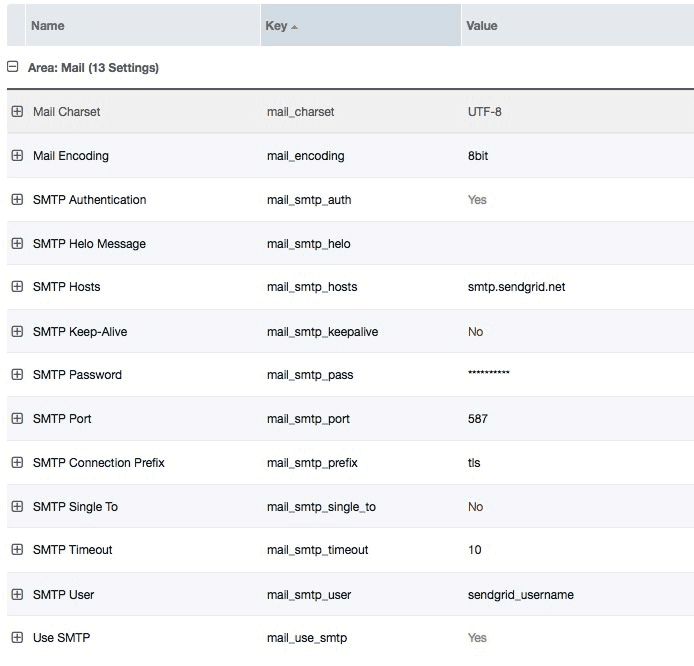694x666 pixels.
Task: Select the sendgrid_username value cell
Action: [x=520, y=594]
